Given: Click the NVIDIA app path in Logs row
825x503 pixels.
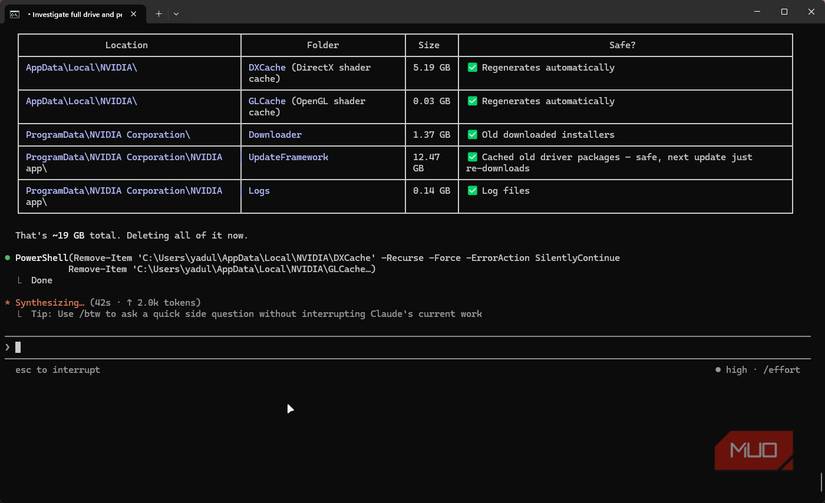Looking at the screenshot, I should pos(124,196).
